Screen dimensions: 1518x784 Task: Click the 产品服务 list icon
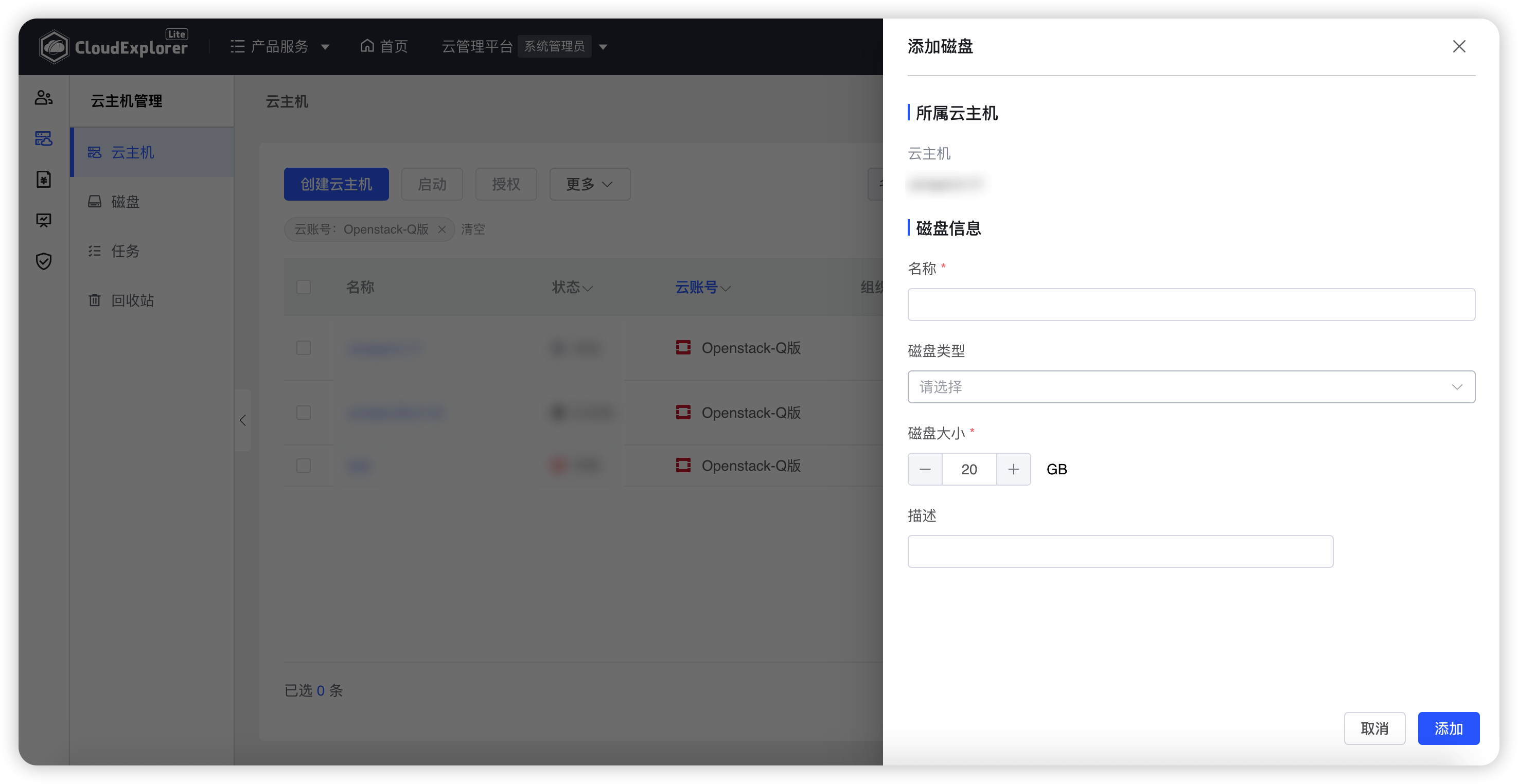point(238,46)
